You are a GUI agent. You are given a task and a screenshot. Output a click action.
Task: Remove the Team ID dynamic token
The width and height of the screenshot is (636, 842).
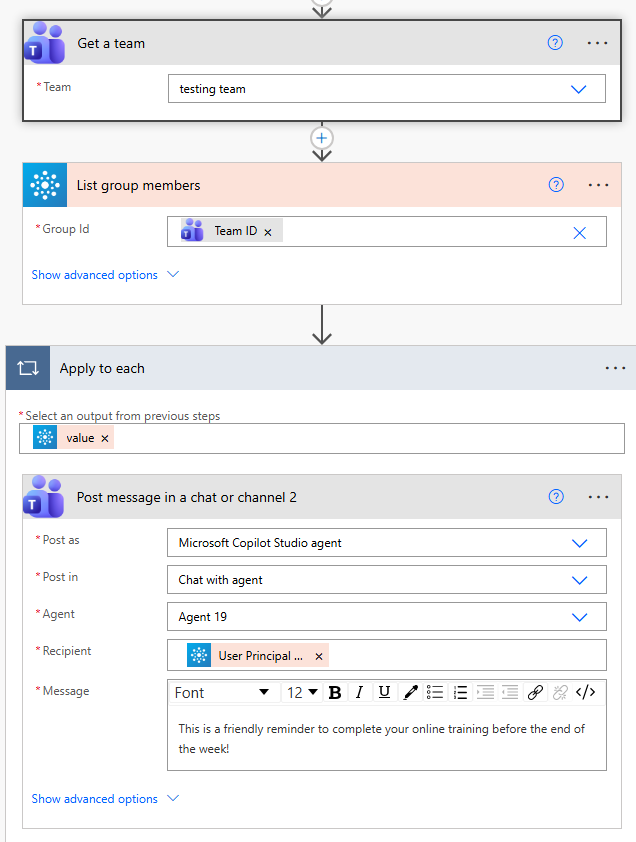click(x=268, y=232)
